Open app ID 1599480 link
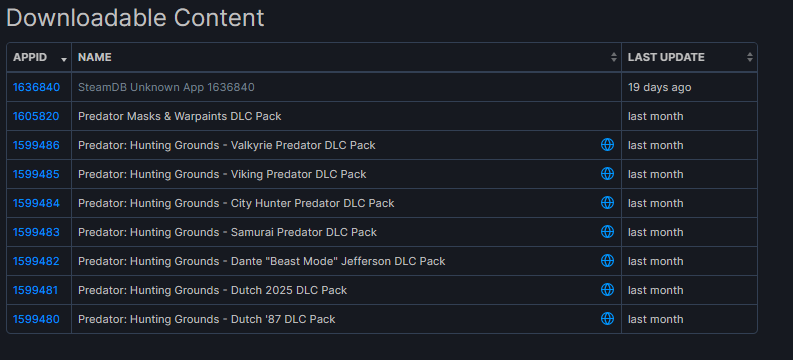Image resolution: width=793 pixels, height=360 pixels. [x=36, y=319]
